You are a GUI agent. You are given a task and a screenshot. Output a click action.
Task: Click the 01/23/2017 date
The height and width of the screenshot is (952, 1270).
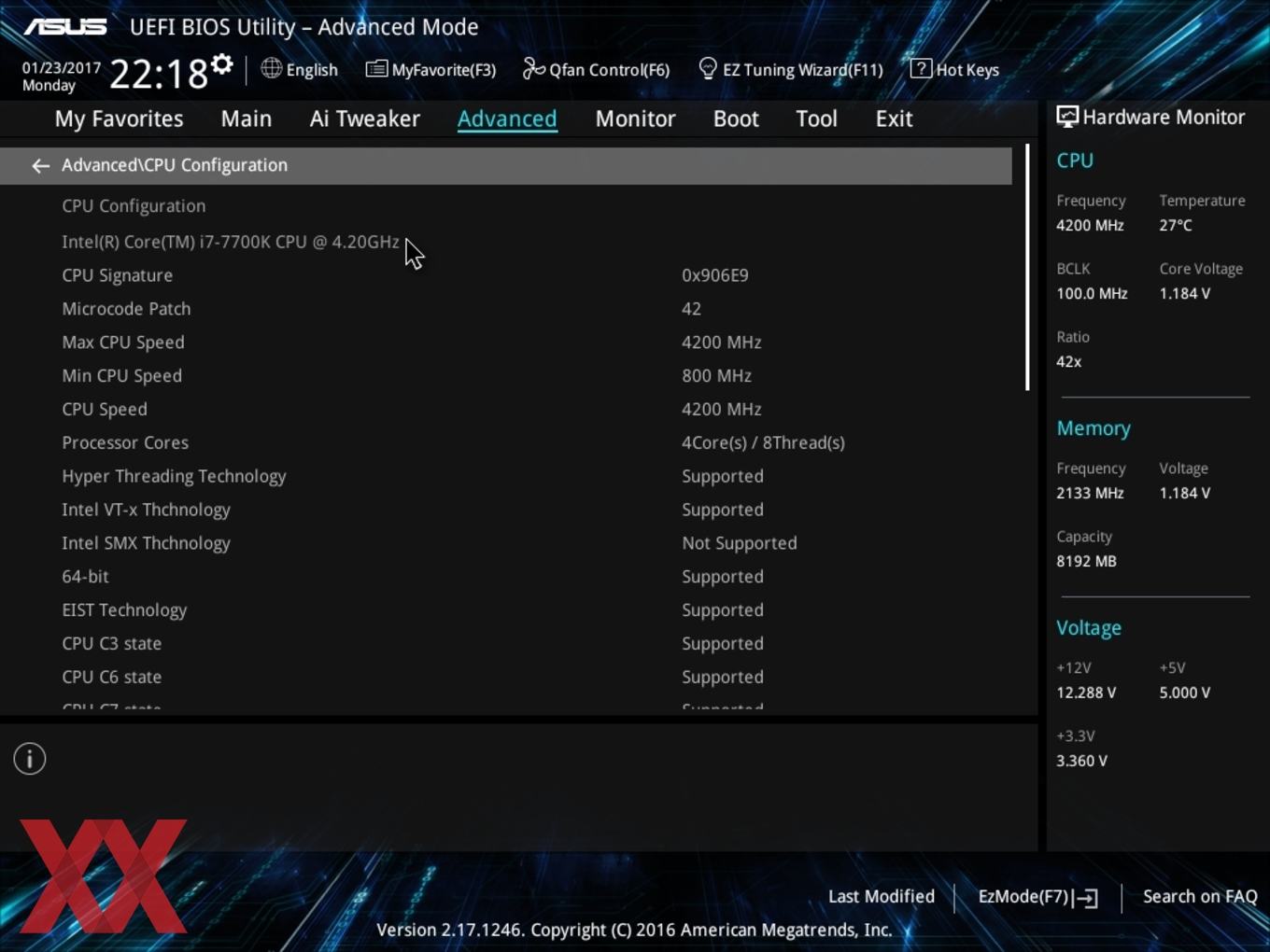click(62, 68)
